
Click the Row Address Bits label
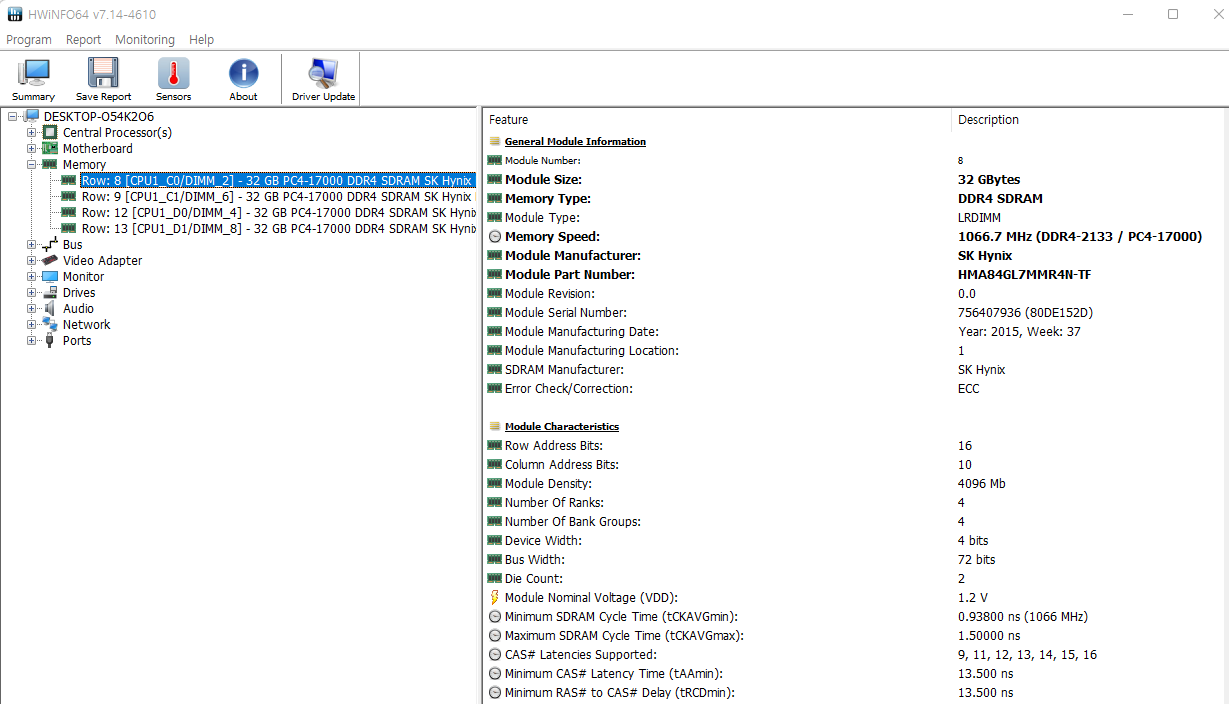click(x=554, y=446)
